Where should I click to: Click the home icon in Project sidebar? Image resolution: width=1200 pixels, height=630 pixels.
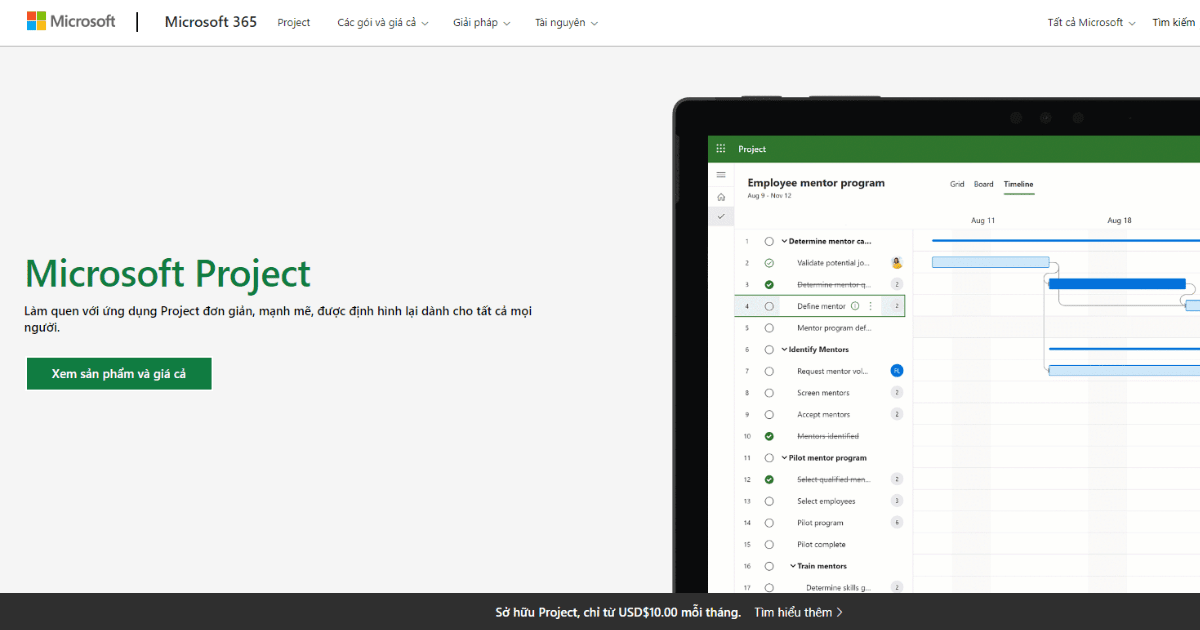point(721,196)
